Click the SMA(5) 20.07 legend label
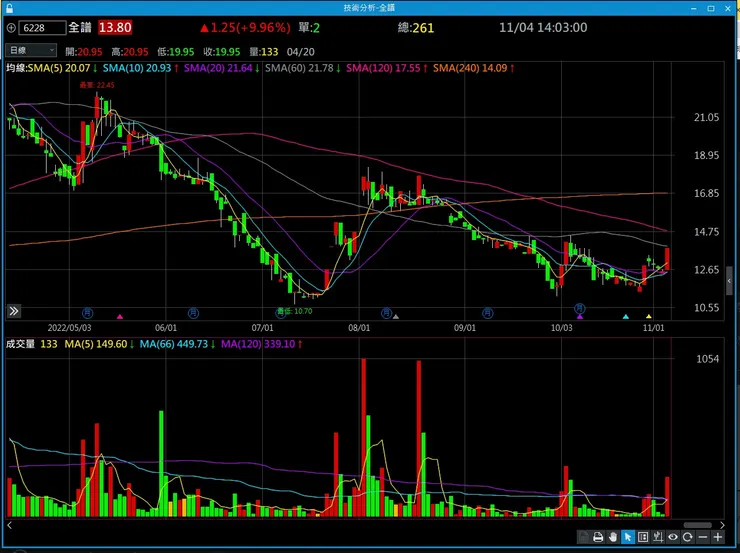 (59, 68)
